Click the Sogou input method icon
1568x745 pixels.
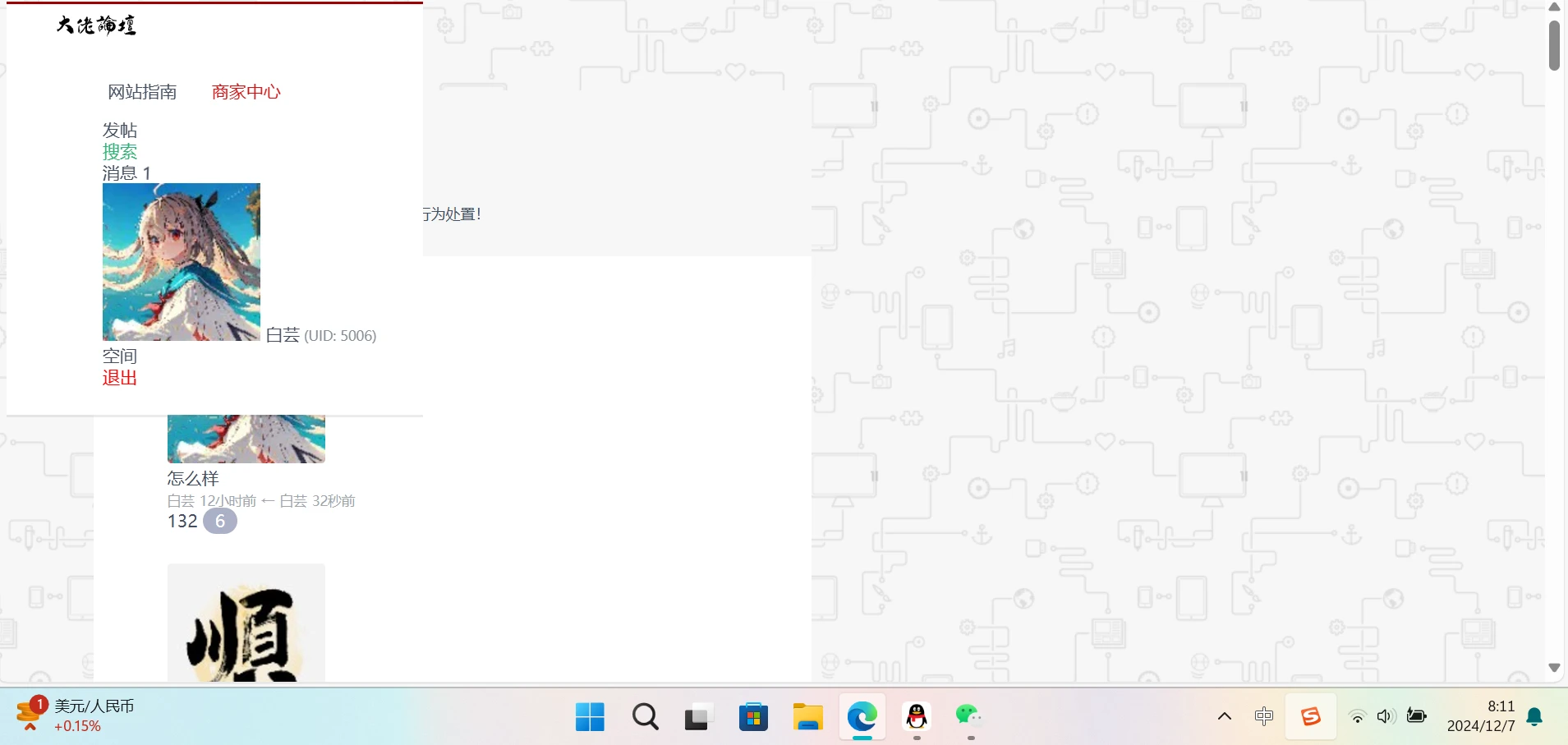coord(1310,716)
